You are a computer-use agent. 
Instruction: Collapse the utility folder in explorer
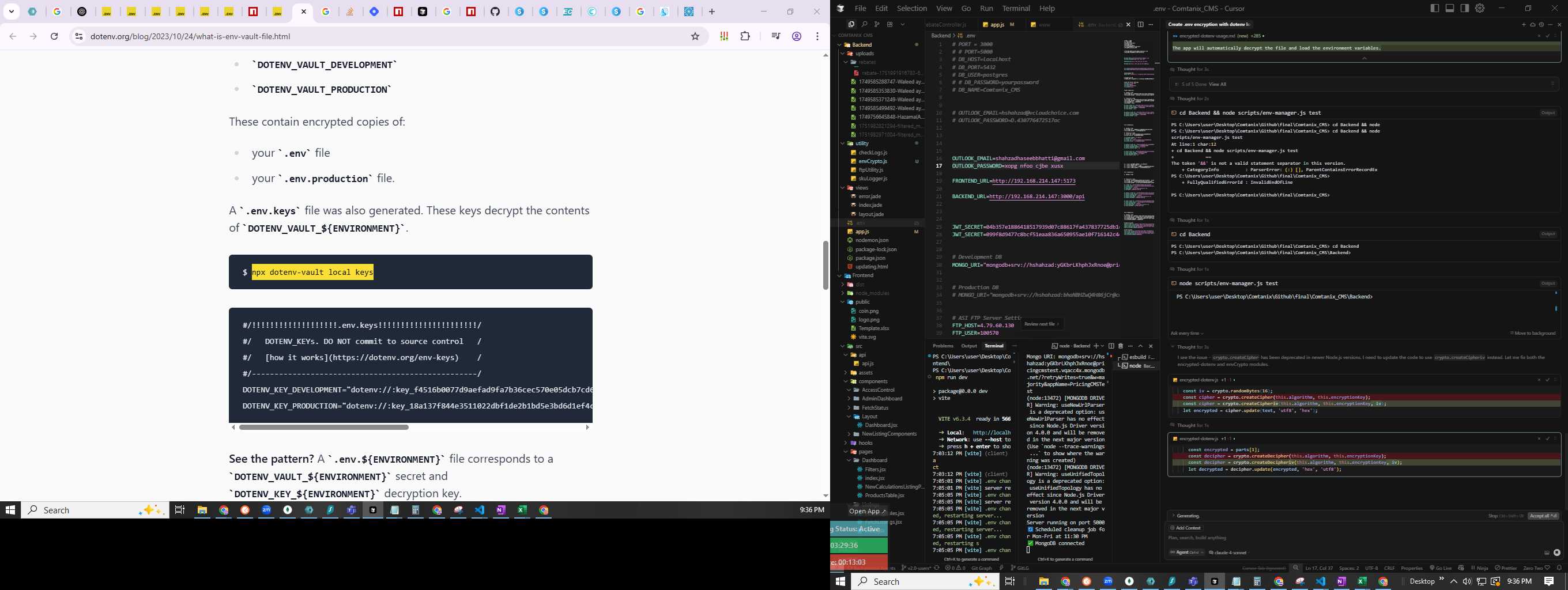pyautogui.click(x=843, y=143)
